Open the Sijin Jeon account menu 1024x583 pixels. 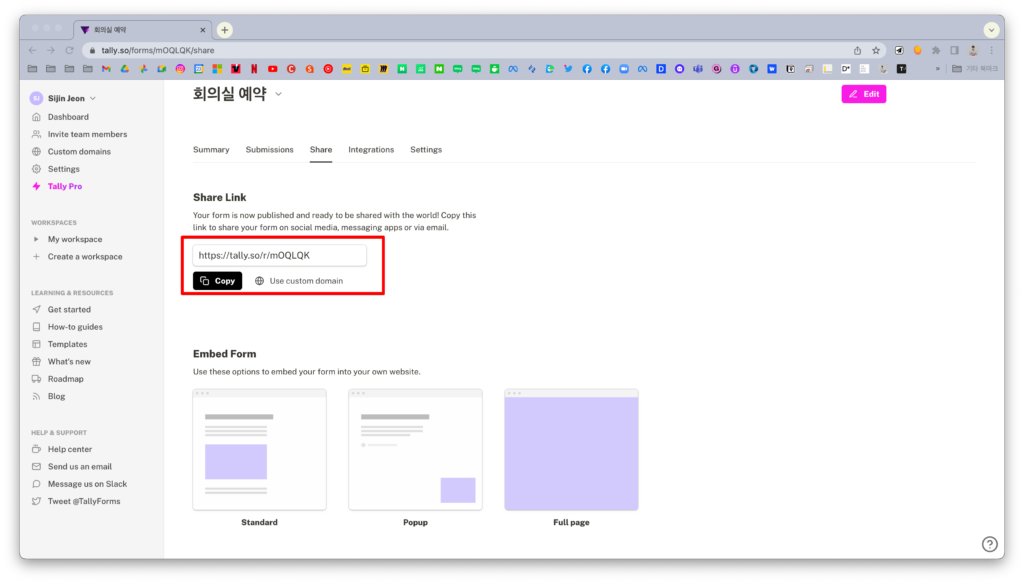click(x=63, y=97)
